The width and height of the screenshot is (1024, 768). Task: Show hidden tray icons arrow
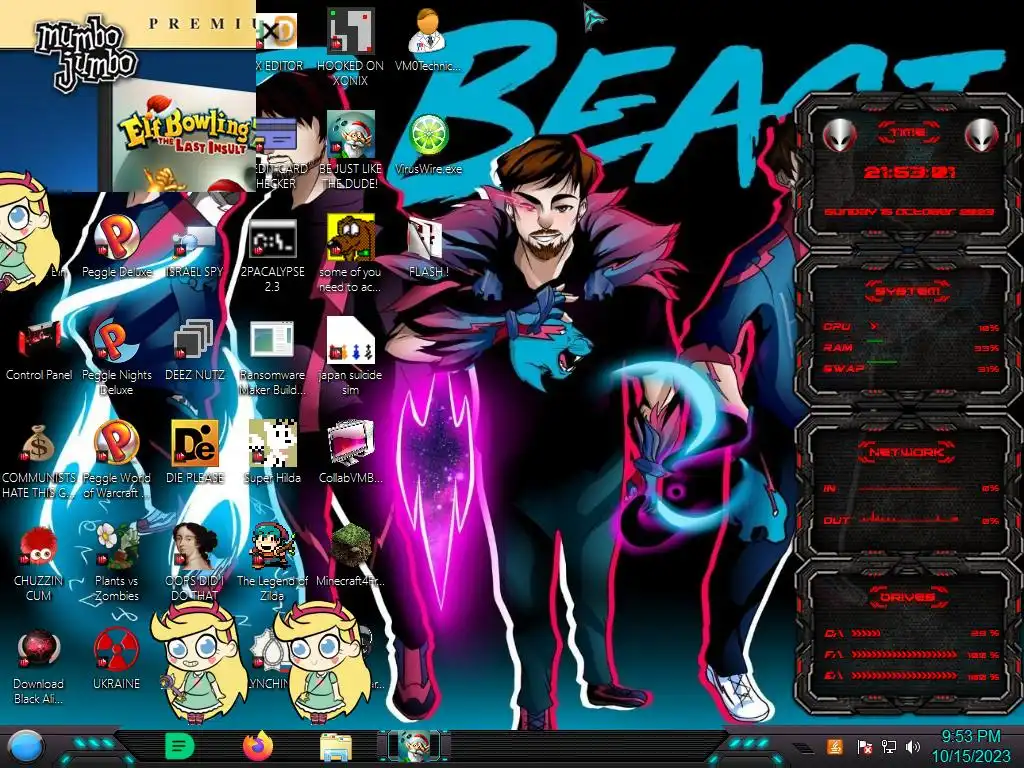(x=803, y=748)
